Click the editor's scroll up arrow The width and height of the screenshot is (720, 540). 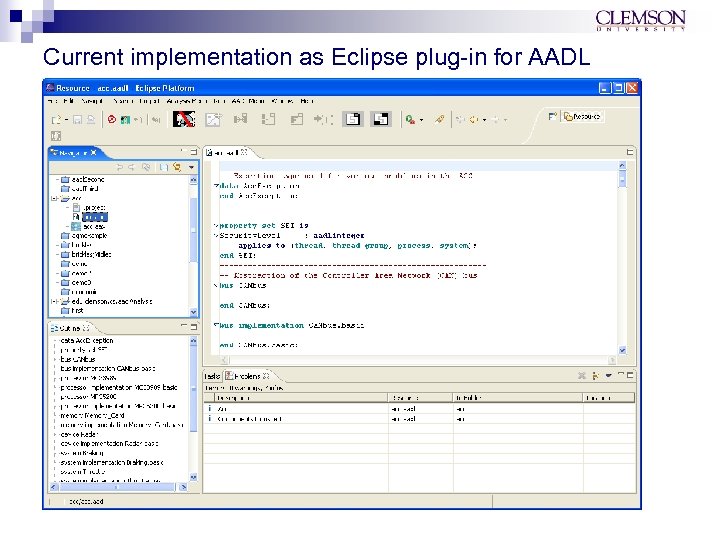(622, 165)
